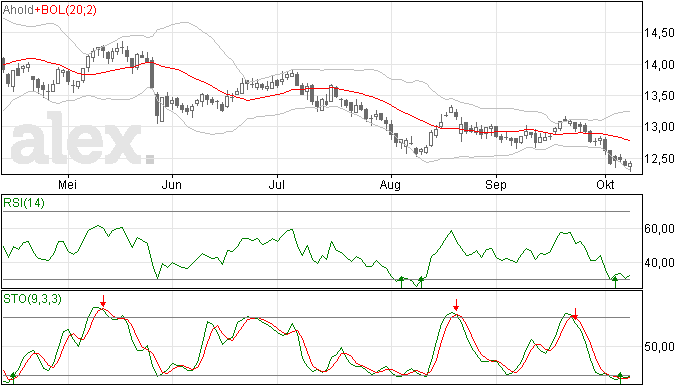Click the RSI(14) indicator label
690x387 pixels.
tap(24, 203)
